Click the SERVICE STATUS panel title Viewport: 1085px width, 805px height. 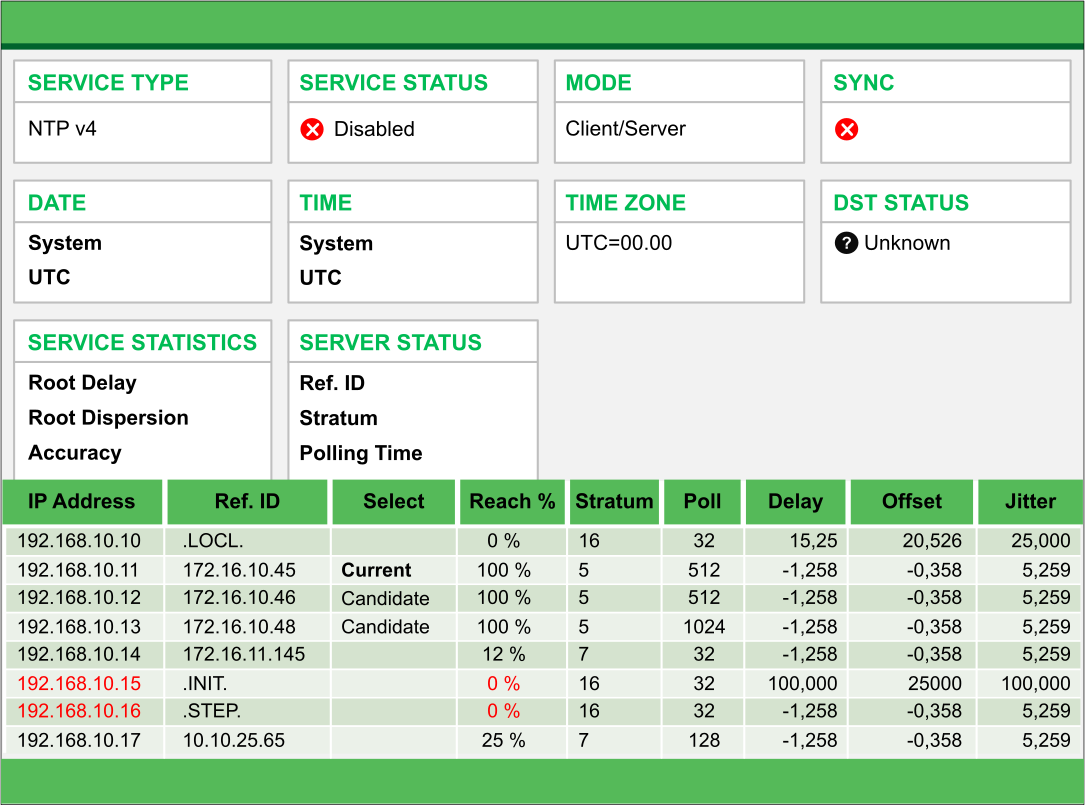click(x=394, y=83)
